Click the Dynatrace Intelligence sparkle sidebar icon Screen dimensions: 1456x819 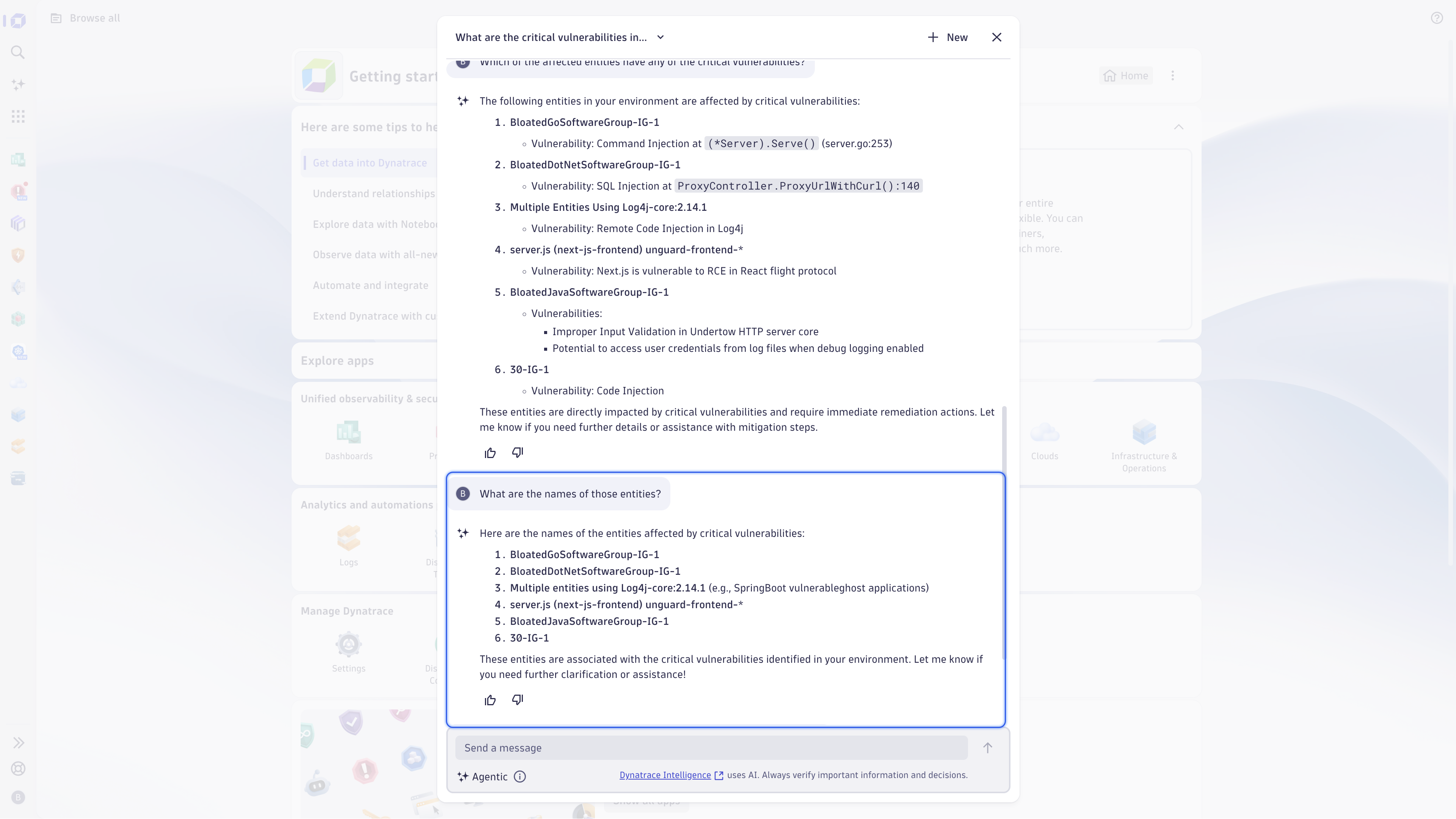coord(18,85)
